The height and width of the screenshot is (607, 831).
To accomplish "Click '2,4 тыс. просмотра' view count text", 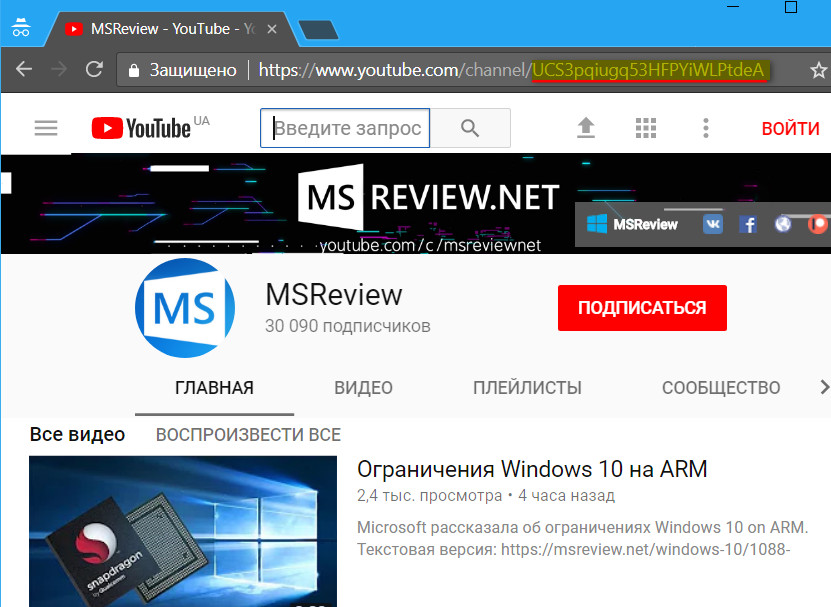I will [x=429, y=496].
